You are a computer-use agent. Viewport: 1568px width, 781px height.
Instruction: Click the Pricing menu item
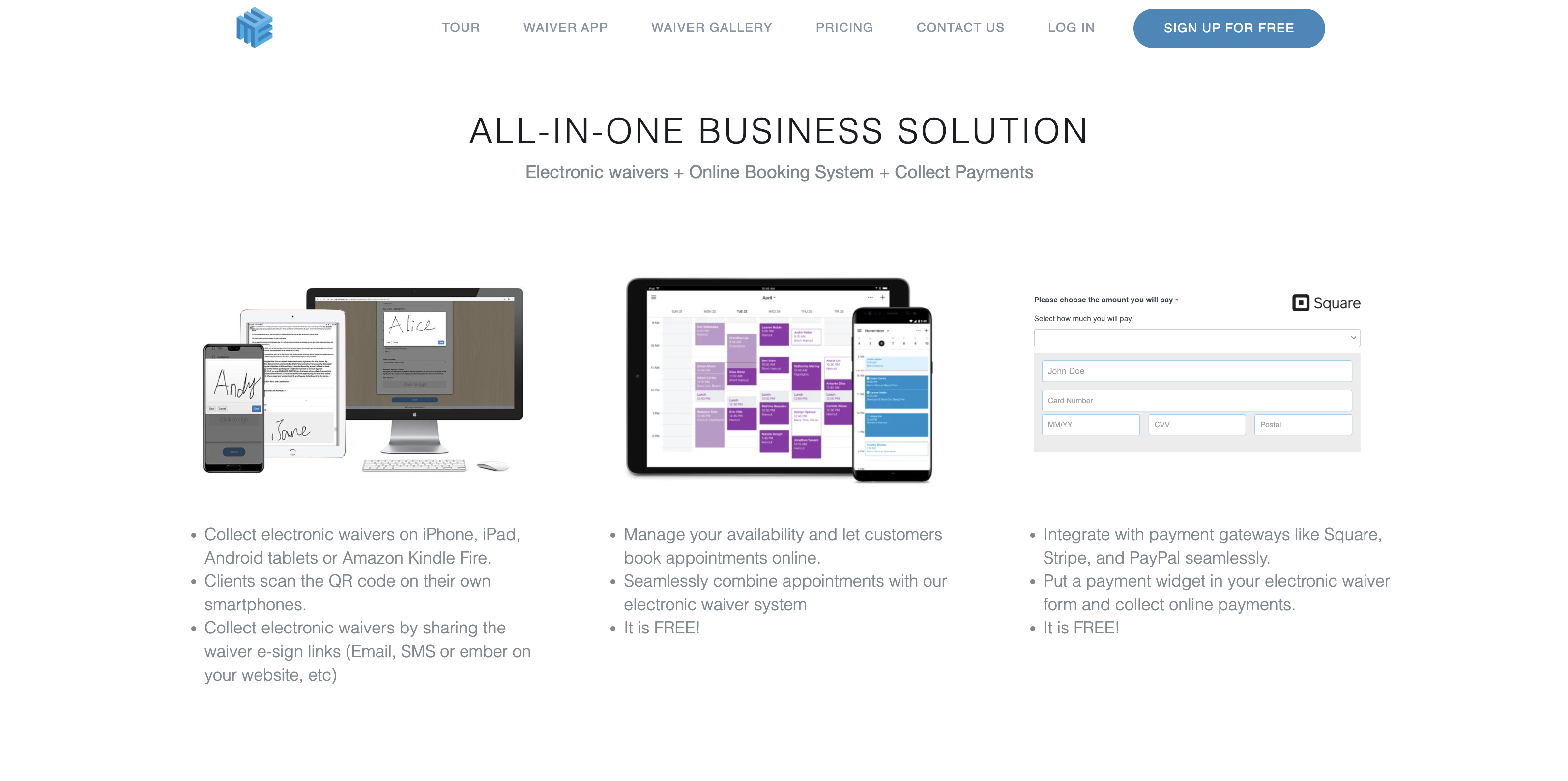[x=845, y=28]
